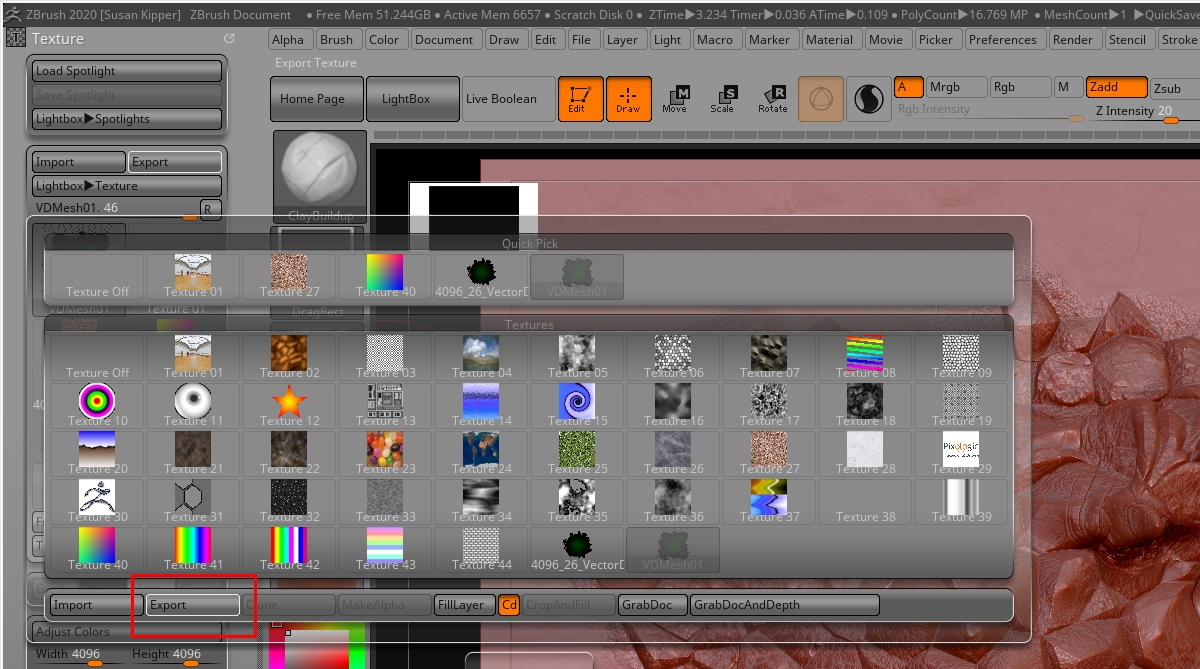
Task: Select Texture 08 rainbow stripes
Action: click(x=865, y=357)
